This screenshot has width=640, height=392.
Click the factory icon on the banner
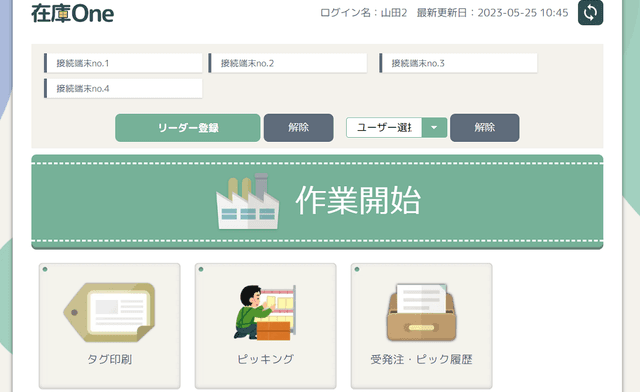pyautogui.click(x=248, y=201)
